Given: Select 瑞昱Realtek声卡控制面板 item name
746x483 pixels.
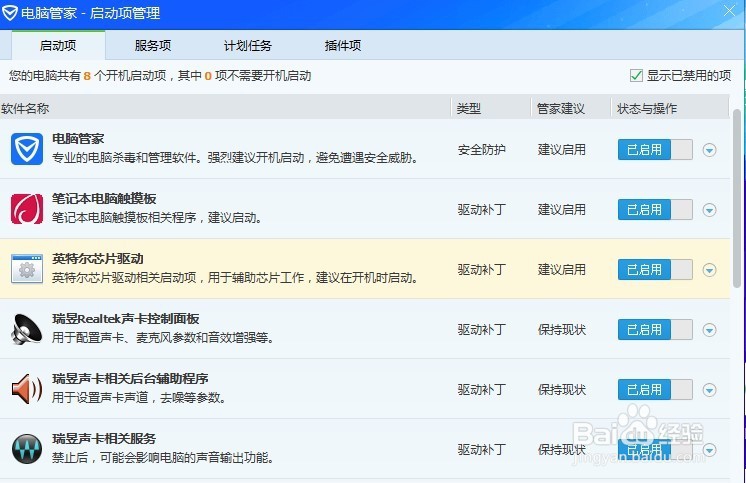Looking at the screenshot, I should coord(126,318).
